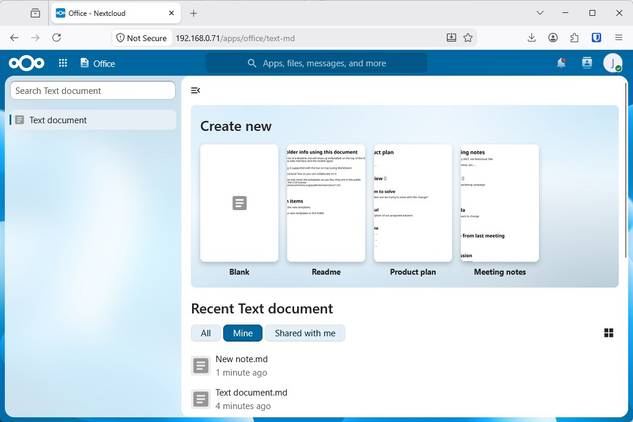Select the Office - Nextcloud browser tab
The height and width of the screenshot is (422, 633).
click(116, 13)
